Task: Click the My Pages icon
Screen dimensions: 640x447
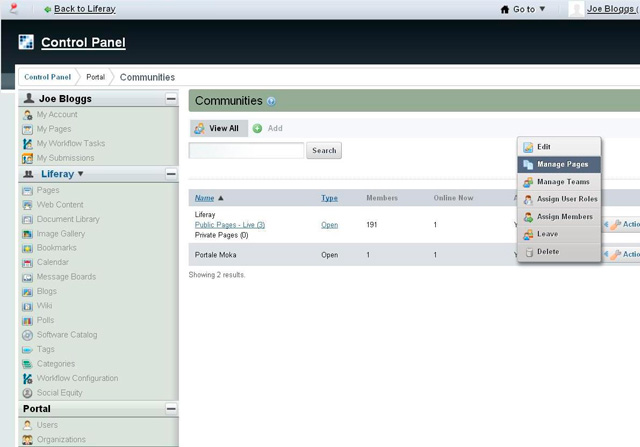Action: click(27, 129)
